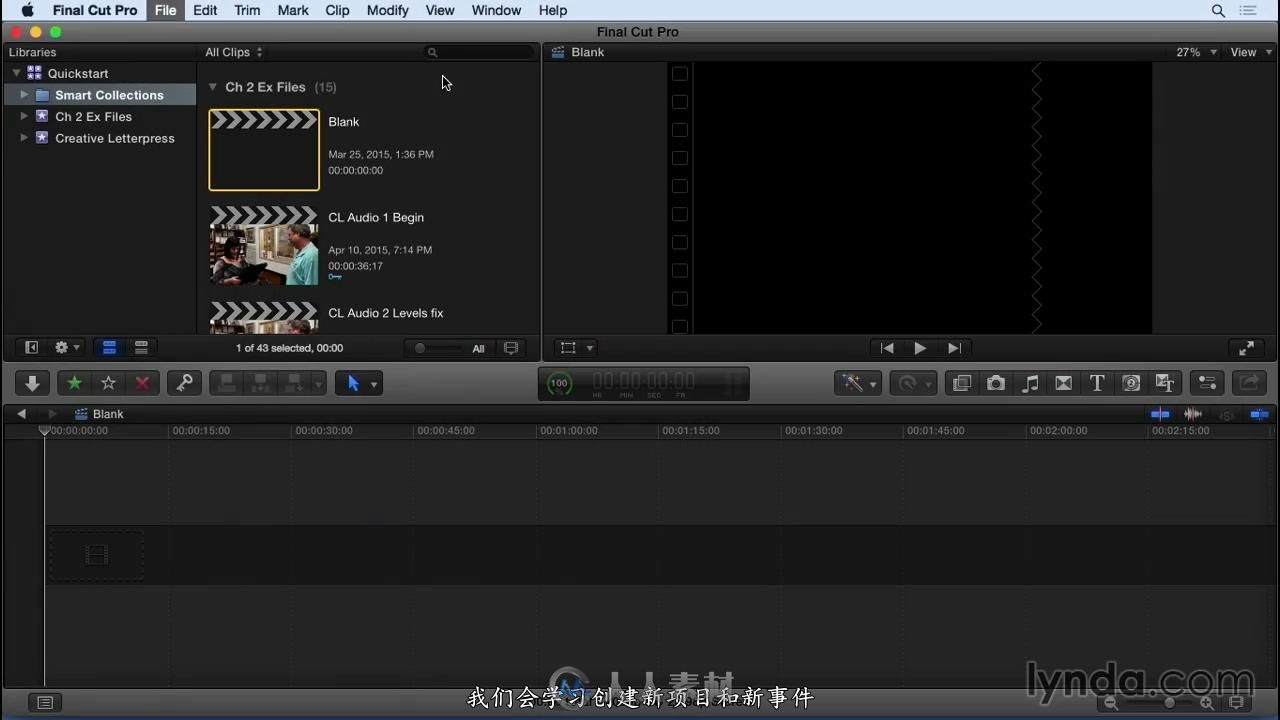Viewport: 1280px width, 720px height.
Task: Open the All Clips filter dropdown
Action: pyautogui.click(x=234, y=52)
